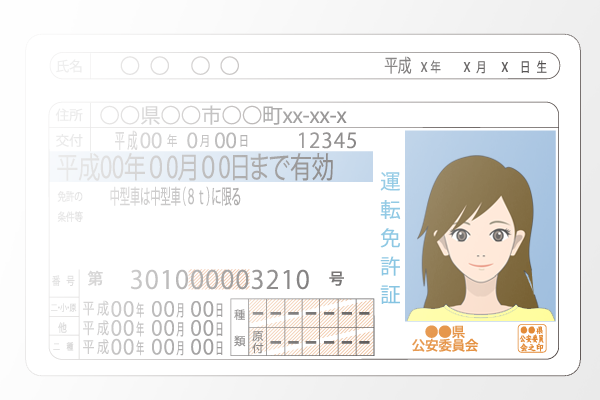Click the 住所 address label
The image size is (600, 400).
69,116
